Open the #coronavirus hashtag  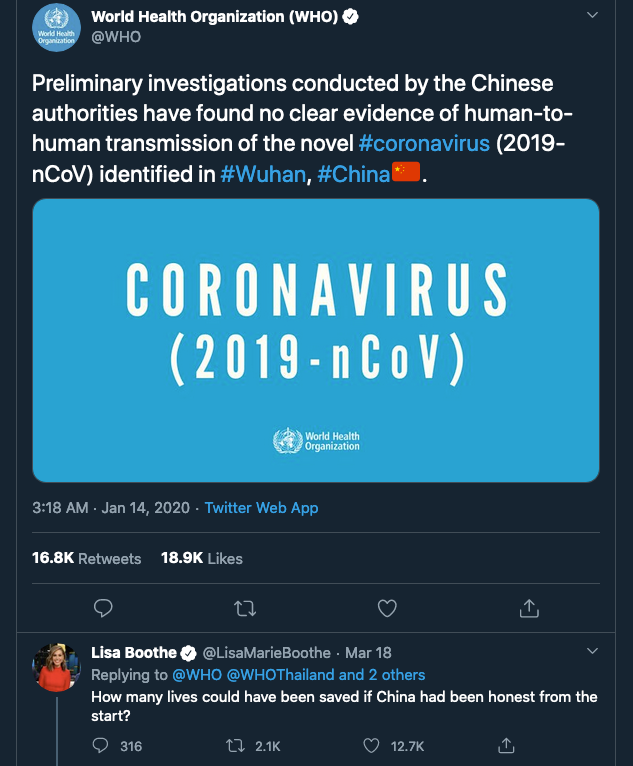(x=424, y=143)
